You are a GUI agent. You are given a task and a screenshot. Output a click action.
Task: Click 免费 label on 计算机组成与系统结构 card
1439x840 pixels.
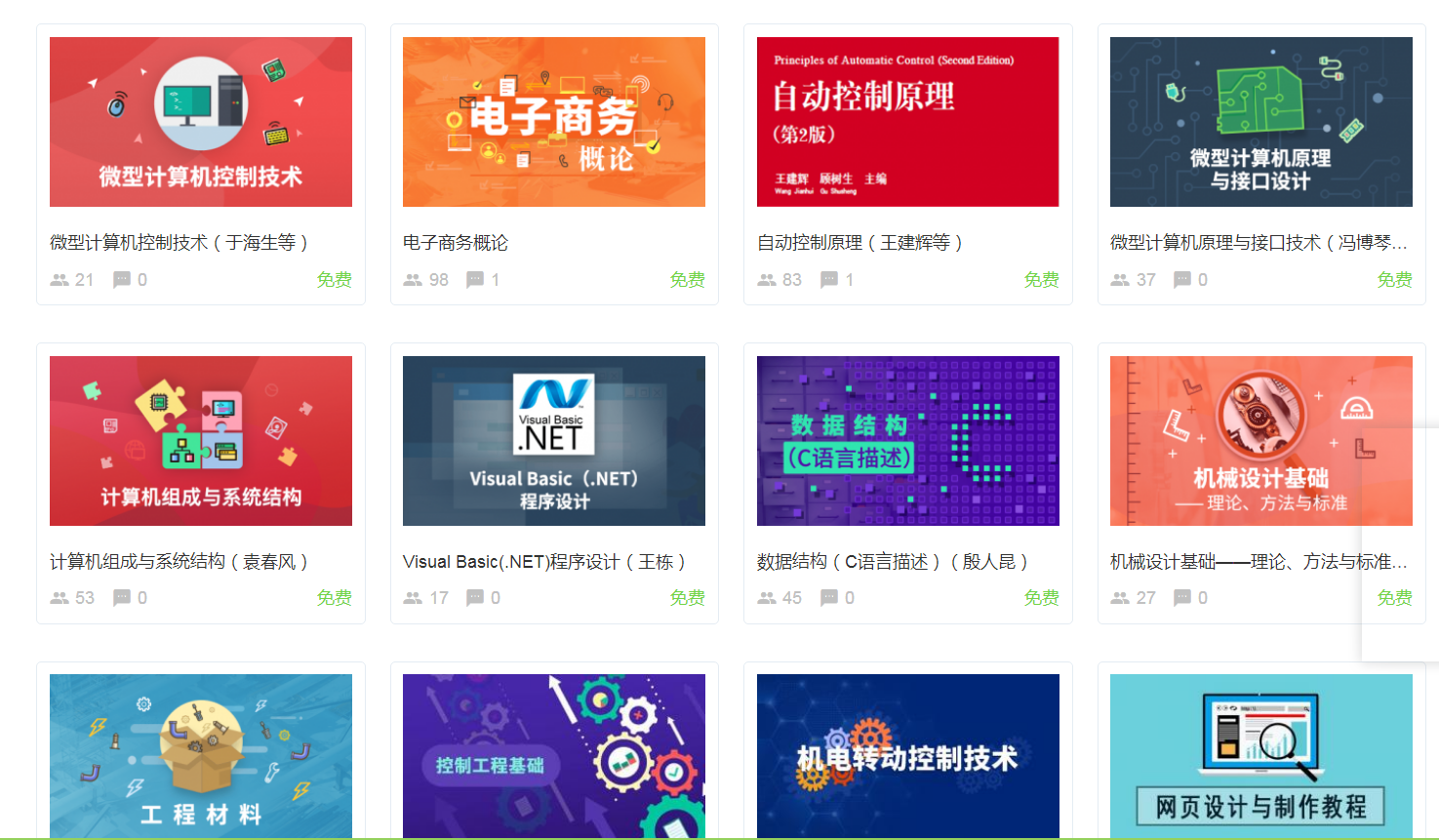click(x=334, y=598)
